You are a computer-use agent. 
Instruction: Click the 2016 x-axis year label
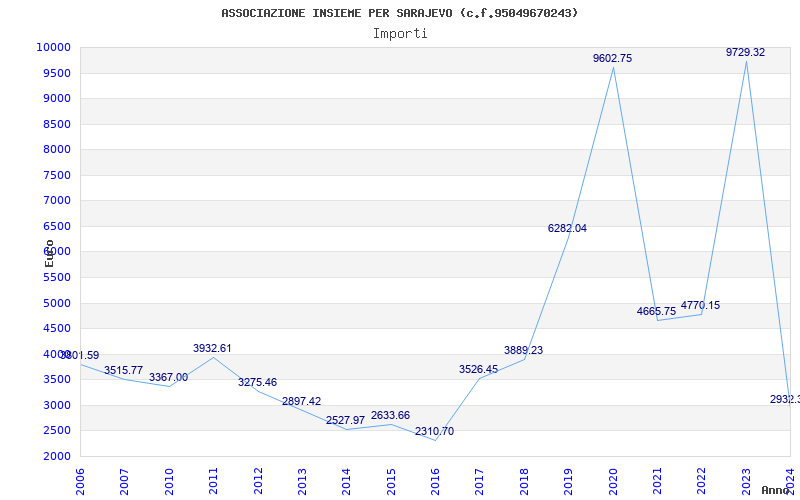pyautogui.click(x=435, y=482)
